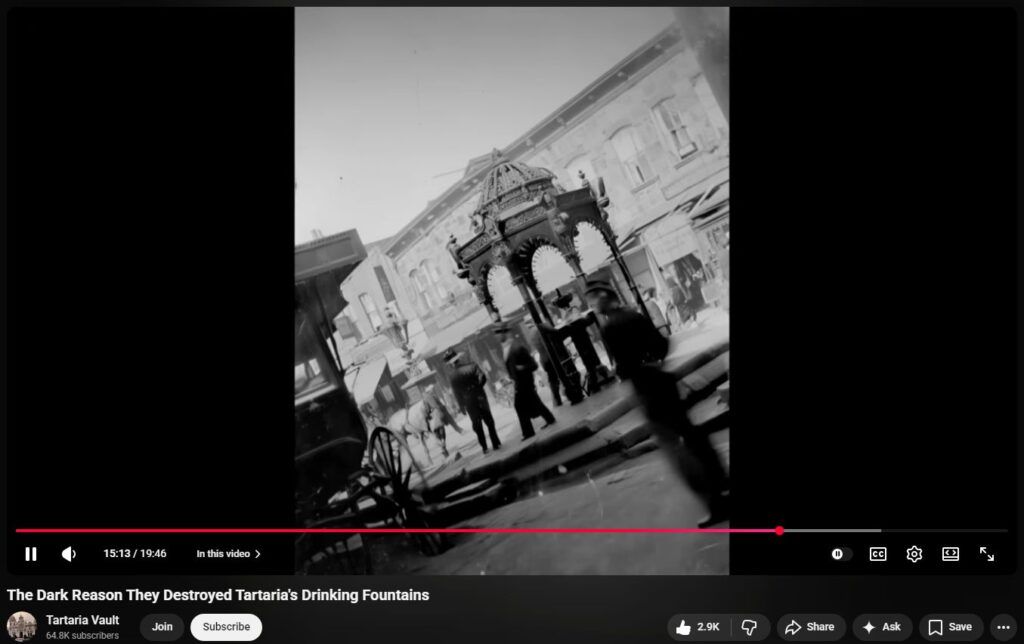The width and height of the screenshot is (1024, 644).
Task: Switch to theater mode
Action: (x=950, y=554)
